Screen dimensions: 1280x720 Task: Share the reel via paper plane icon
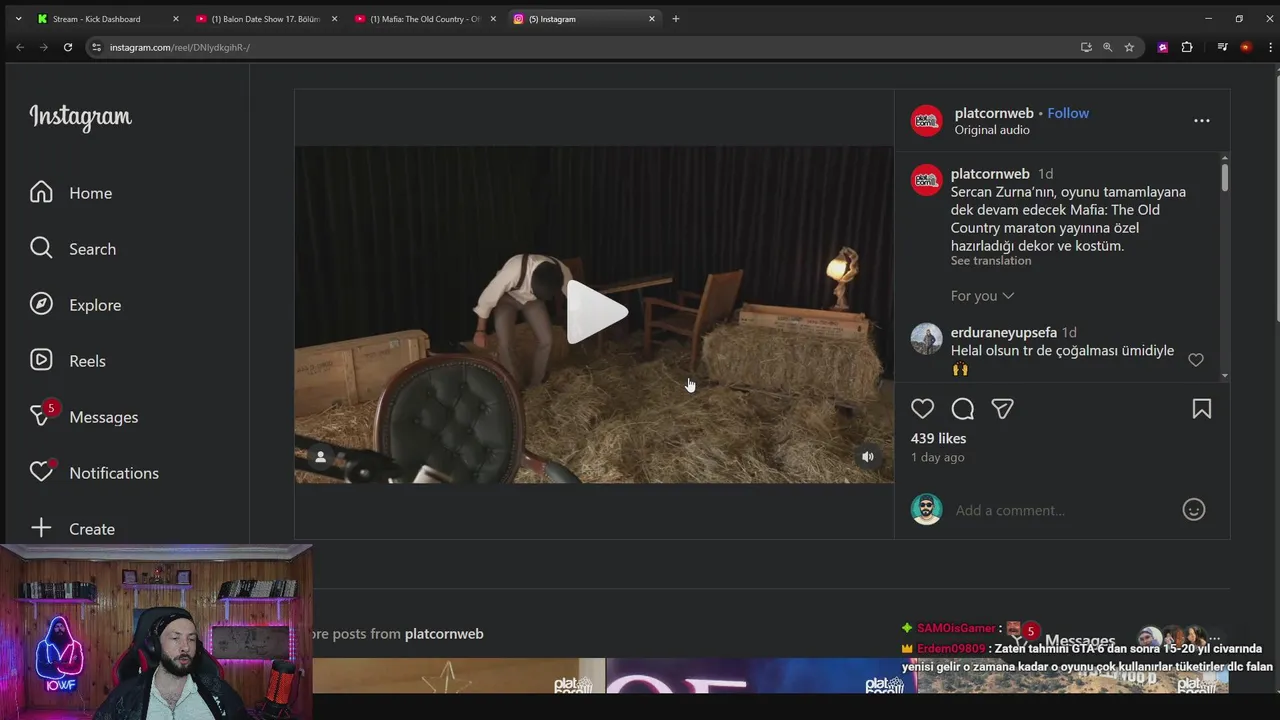point(1002,408)
